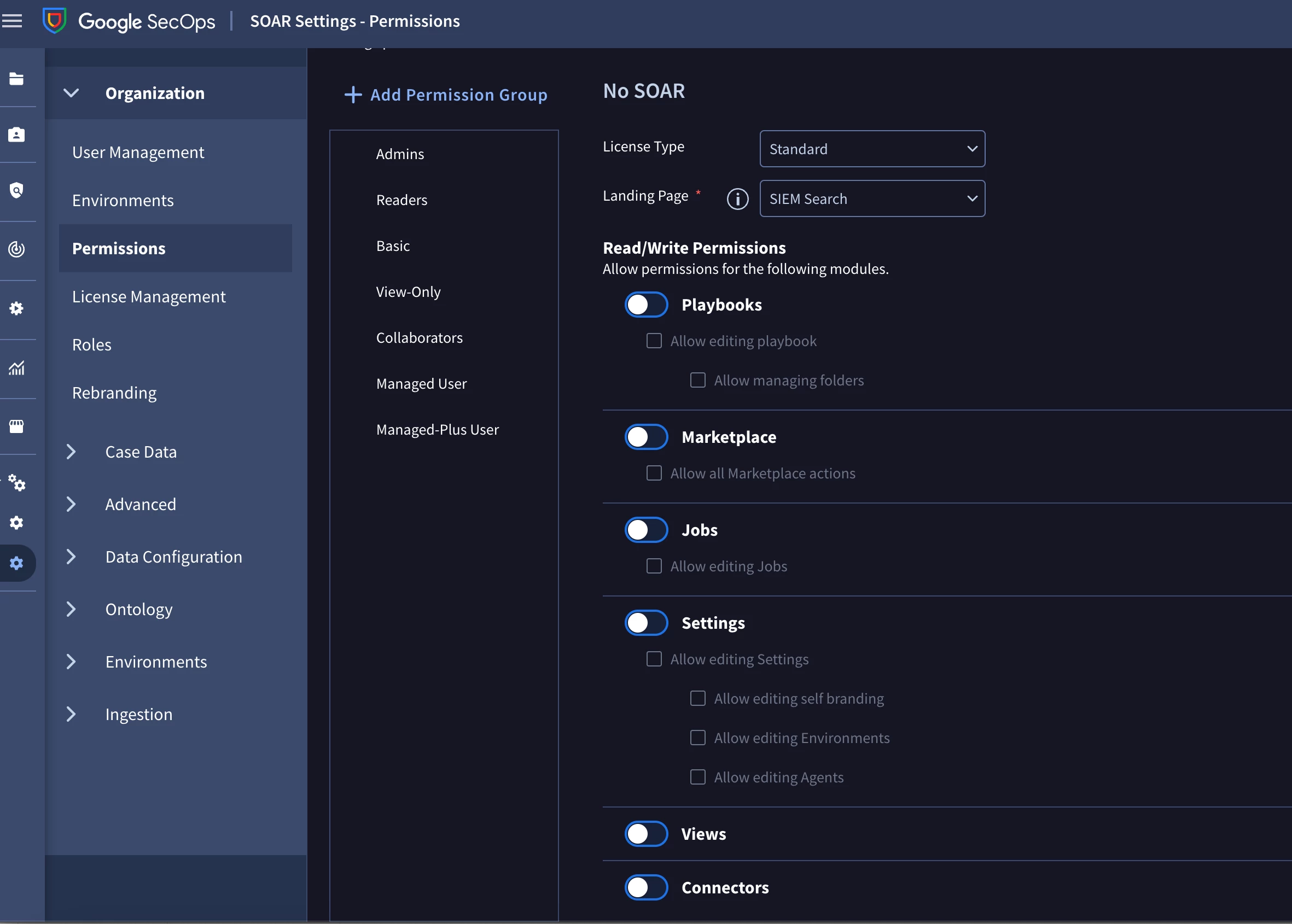The width and height of the screenshot is (1292, 924).
Task: Open the marketplace store icon in sidebar
Action: pos(16,426)
